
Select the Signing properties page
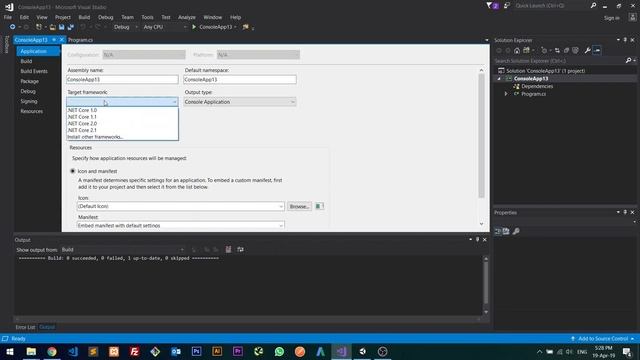click(29, 101)
